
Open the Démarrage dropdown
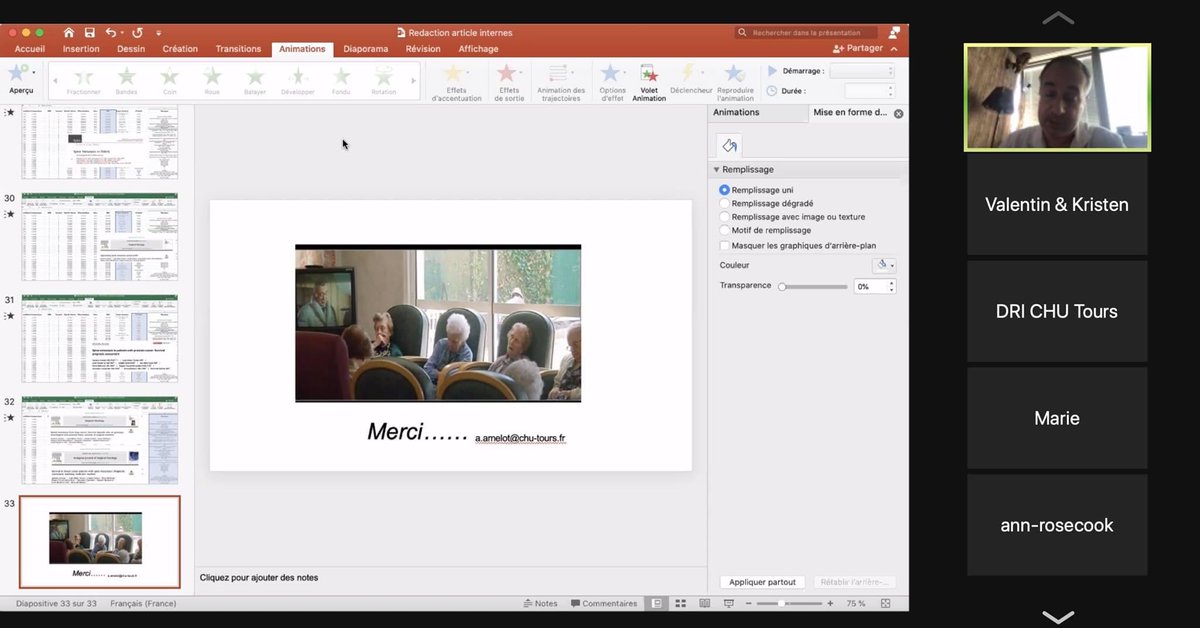tap(862, 71)
